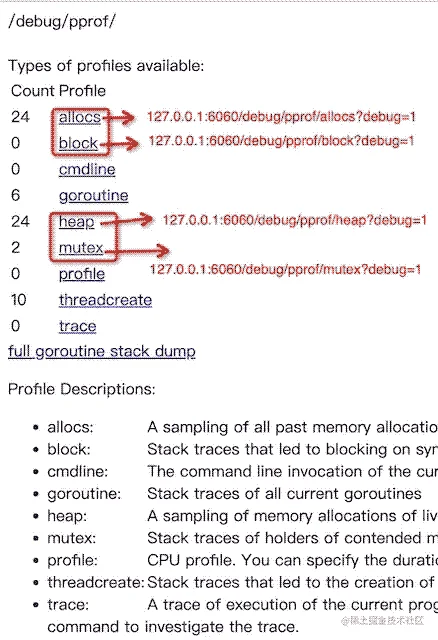Open the heap profile link
438x640 pixels.
point(76,222)
